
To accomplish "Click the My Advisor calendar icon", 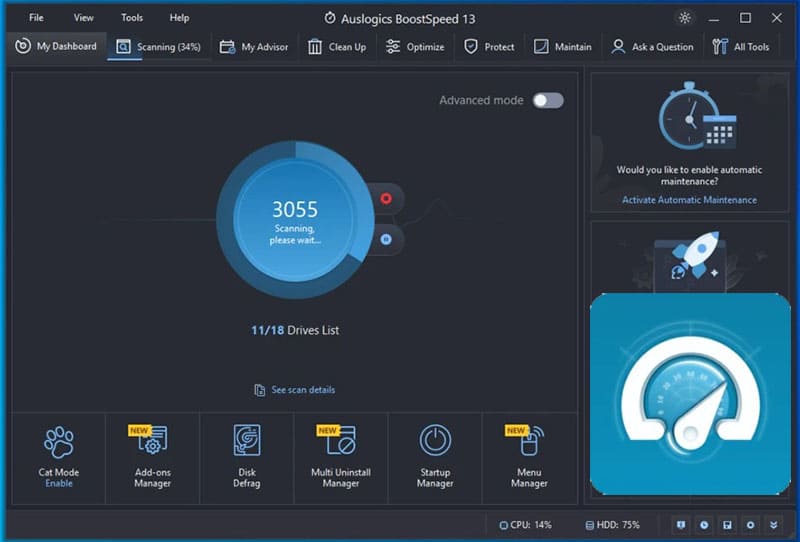I will 227,47.
